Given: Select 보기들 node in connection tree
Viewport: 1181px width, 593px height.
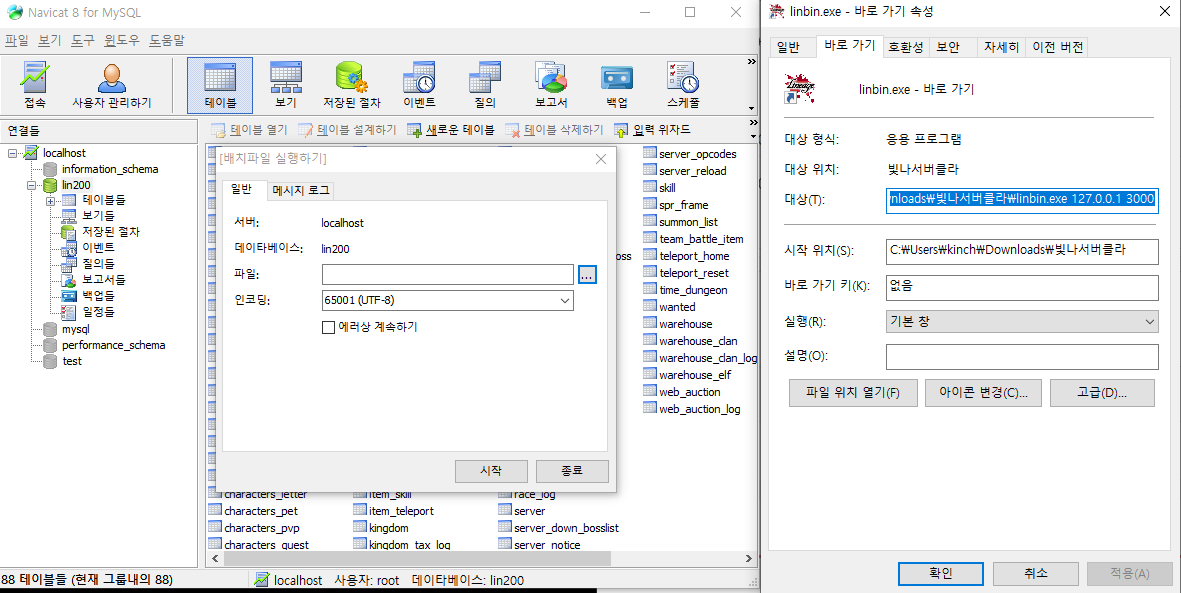Looking at the screenshot, I should (x=98, y=216).
